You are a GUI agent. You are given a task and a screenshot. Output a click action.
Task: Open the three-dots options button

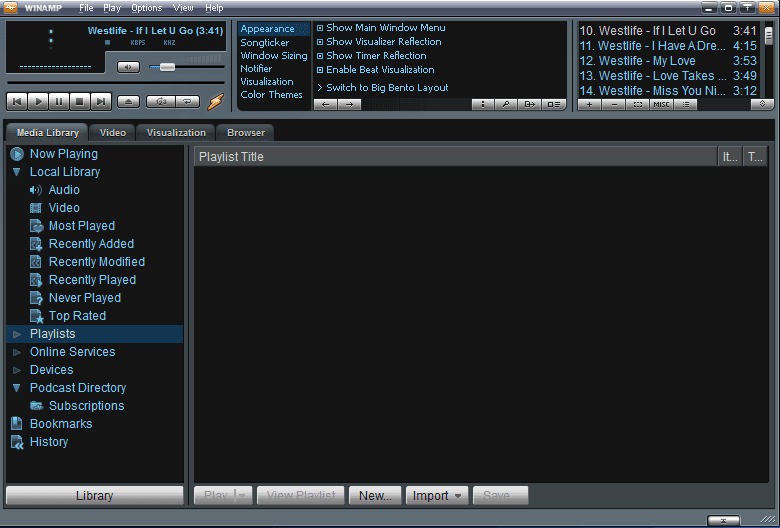(x=483, y=105)
